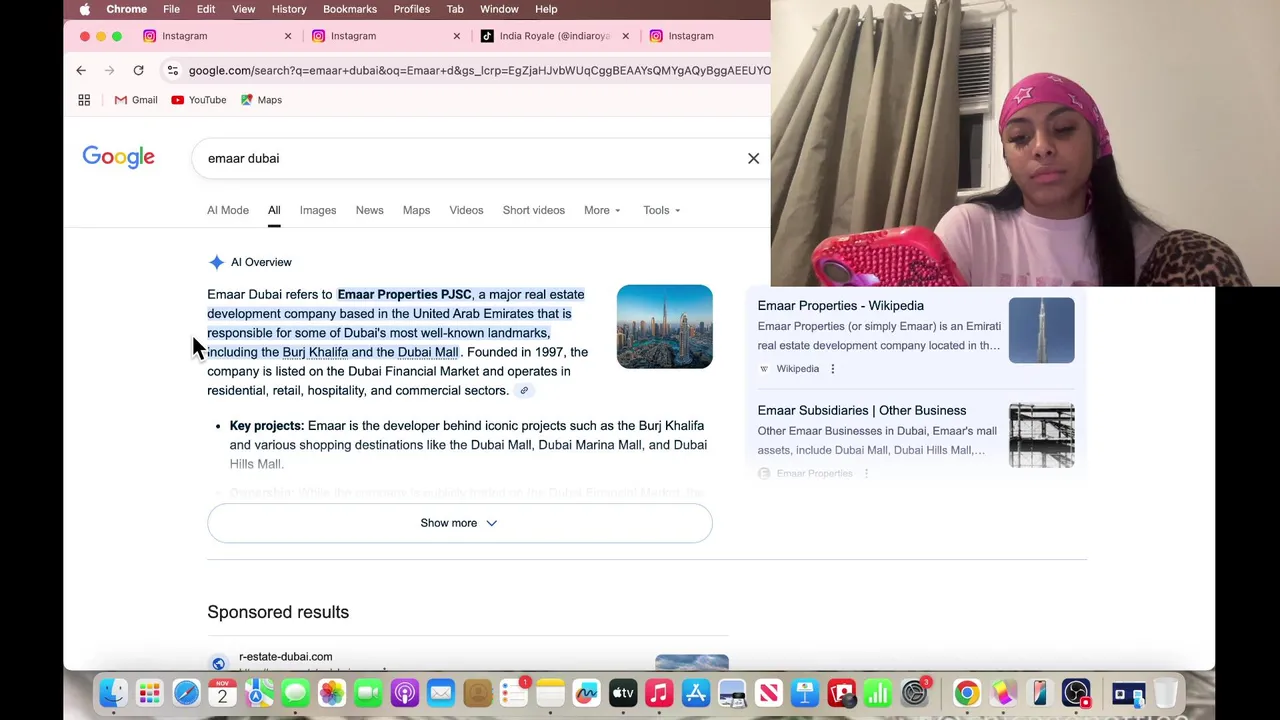
Task: Open Emaar Properties - Wikipedia link
Action: 841,306
